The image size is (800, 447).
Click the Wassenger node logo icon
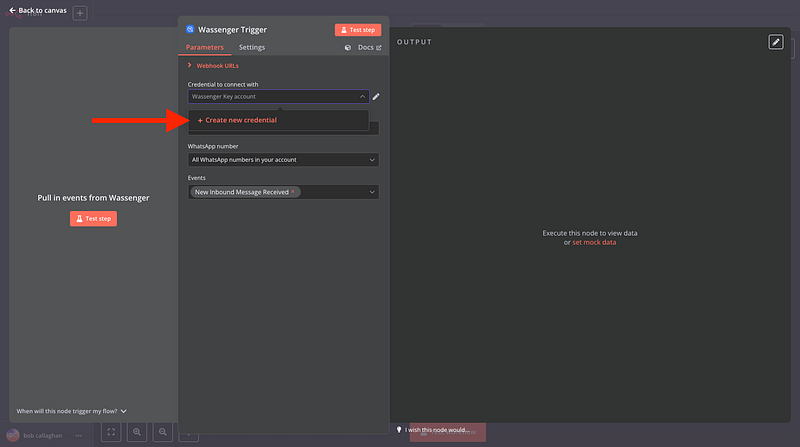coord(190,30)
